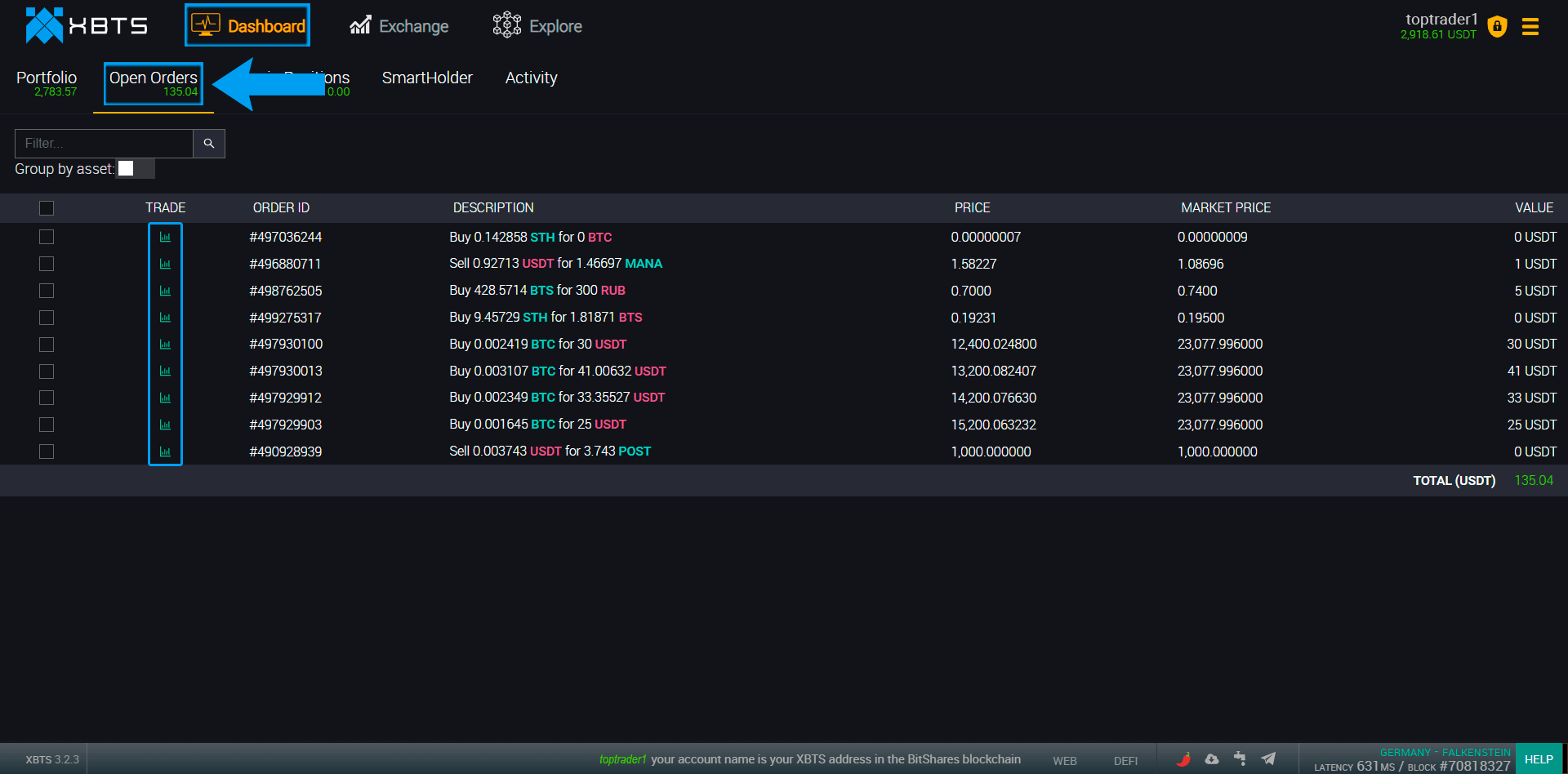Click the POST asset link
The image size is (1568, 774).
click(x=635, y=451)
